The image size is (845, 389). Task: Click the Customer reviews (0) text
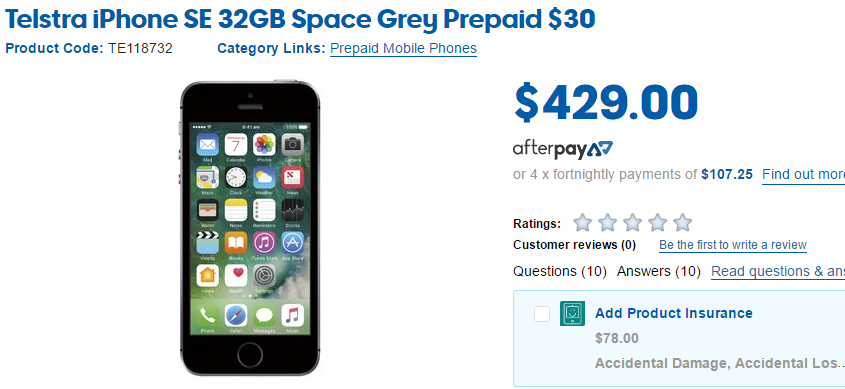click(574, 245)
